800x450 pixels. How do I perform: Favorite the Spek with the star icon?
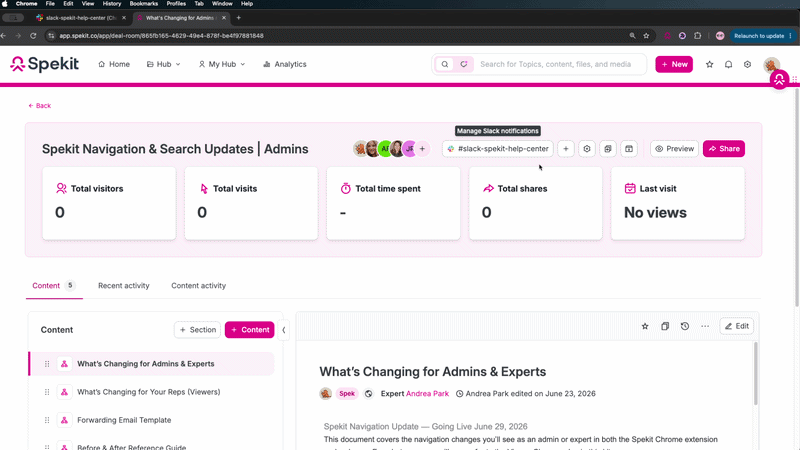[x=645, y=326]
